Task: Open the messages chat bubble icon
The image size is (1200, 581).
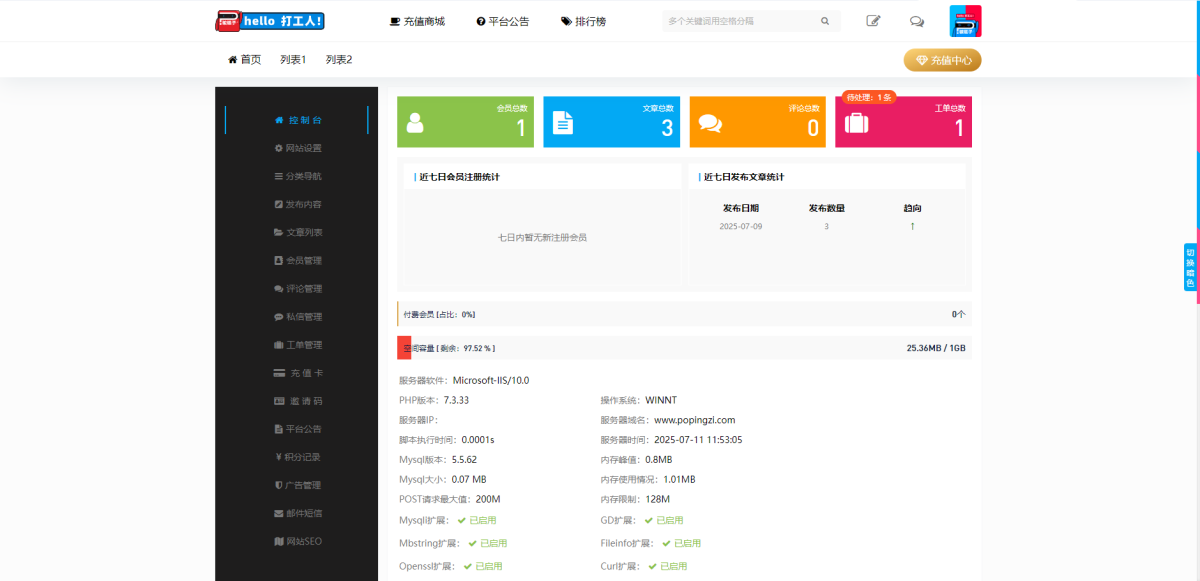Action: point(917,21)
